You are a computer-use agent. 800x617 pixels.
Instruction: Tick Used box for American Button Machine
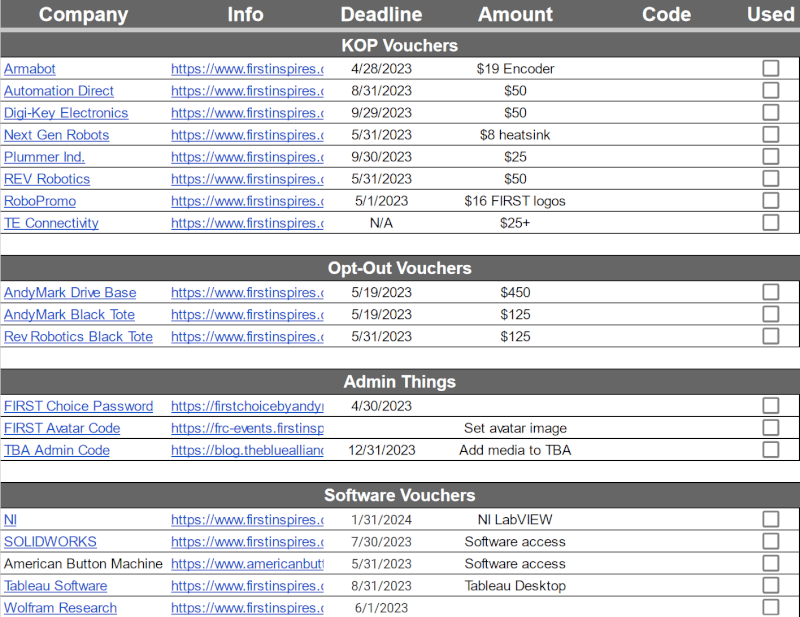770,563
